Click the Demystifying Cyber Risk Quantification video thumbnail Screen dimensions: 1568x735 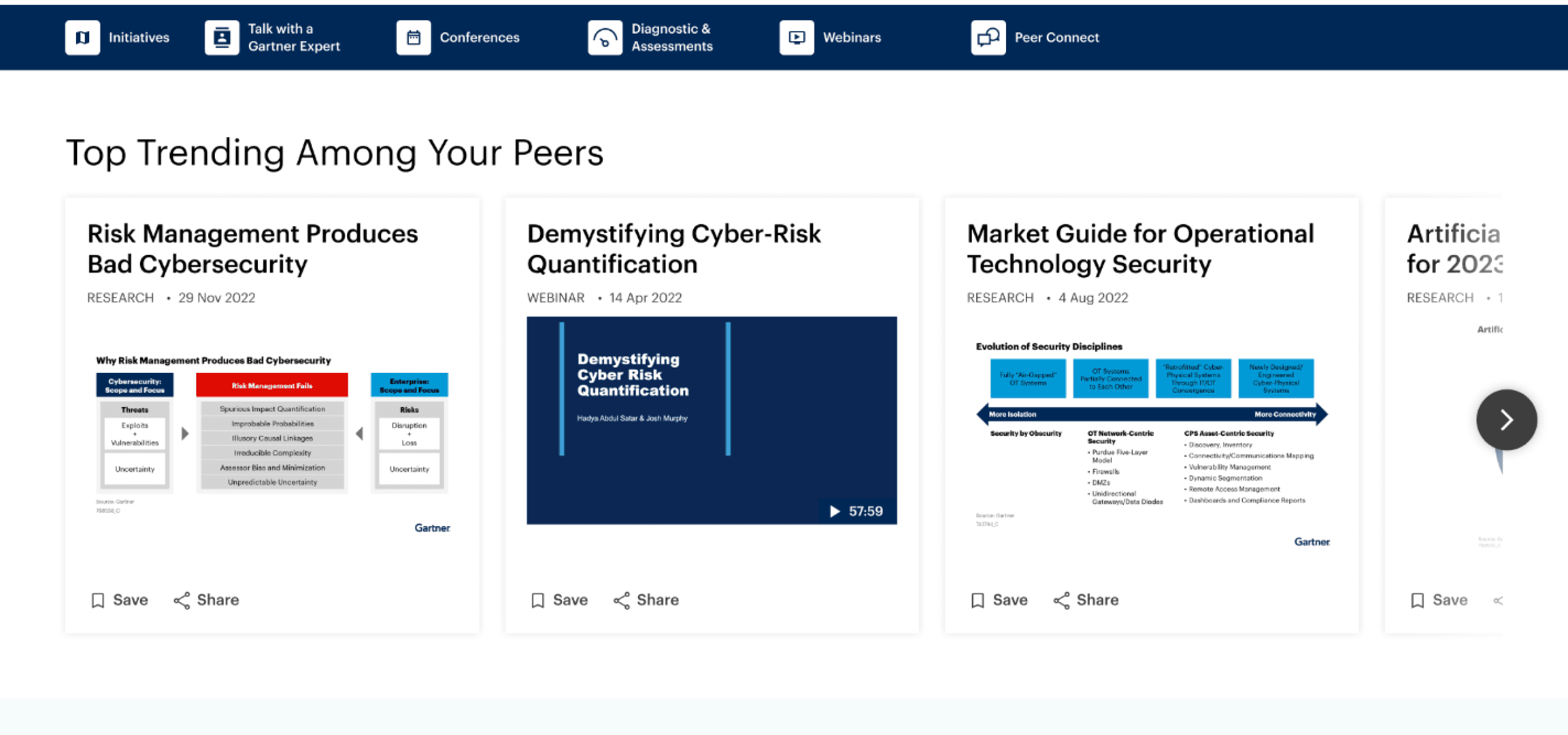(712, 420)
